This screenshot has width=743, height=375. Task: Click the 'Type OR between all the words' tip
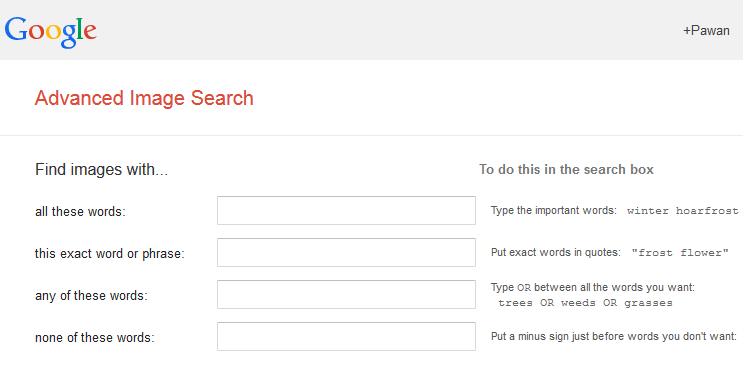pos(593,287)
